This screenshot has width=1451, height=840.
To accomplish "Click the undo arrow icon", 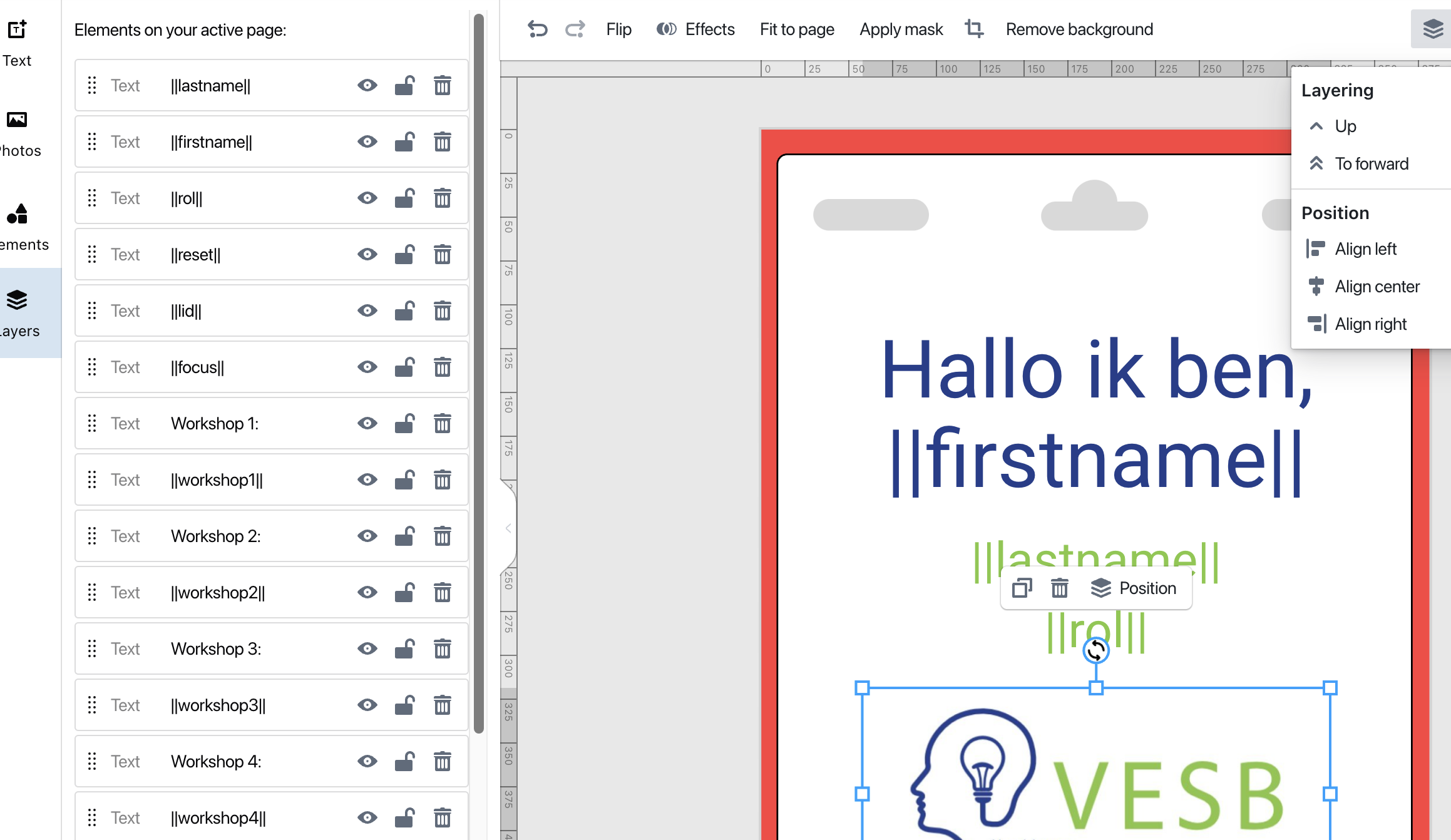I will click(537, 29).
